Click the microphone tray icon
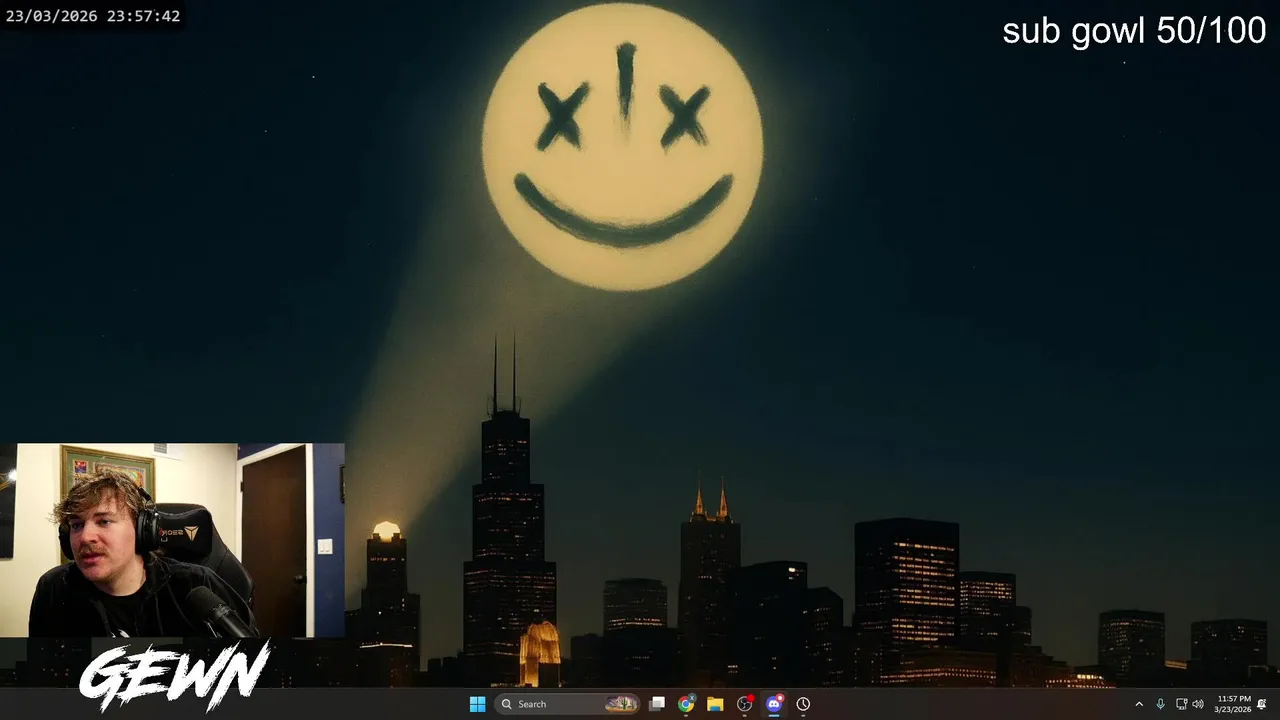1280x720 pixels. (1160, 704)
